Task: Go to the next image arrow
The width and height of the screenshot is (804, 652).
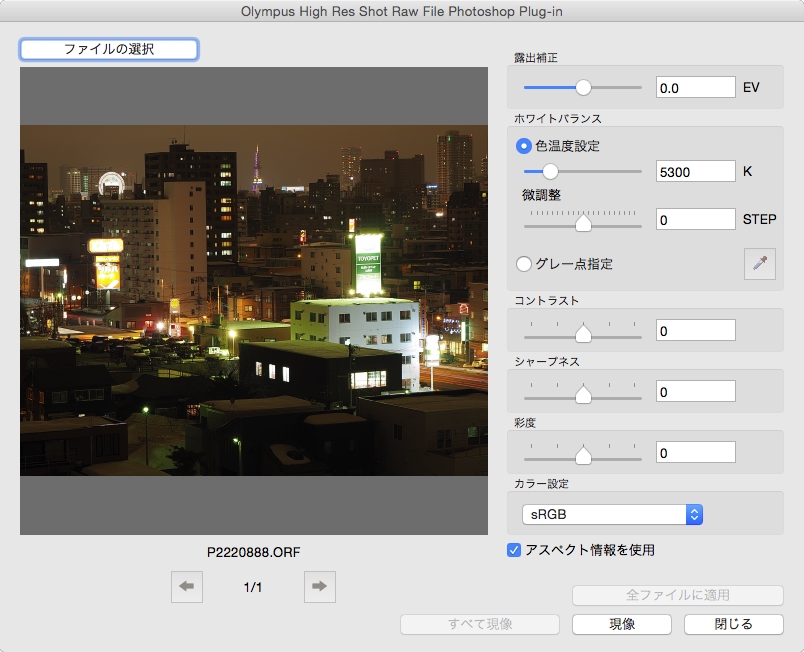Action: 319,587
